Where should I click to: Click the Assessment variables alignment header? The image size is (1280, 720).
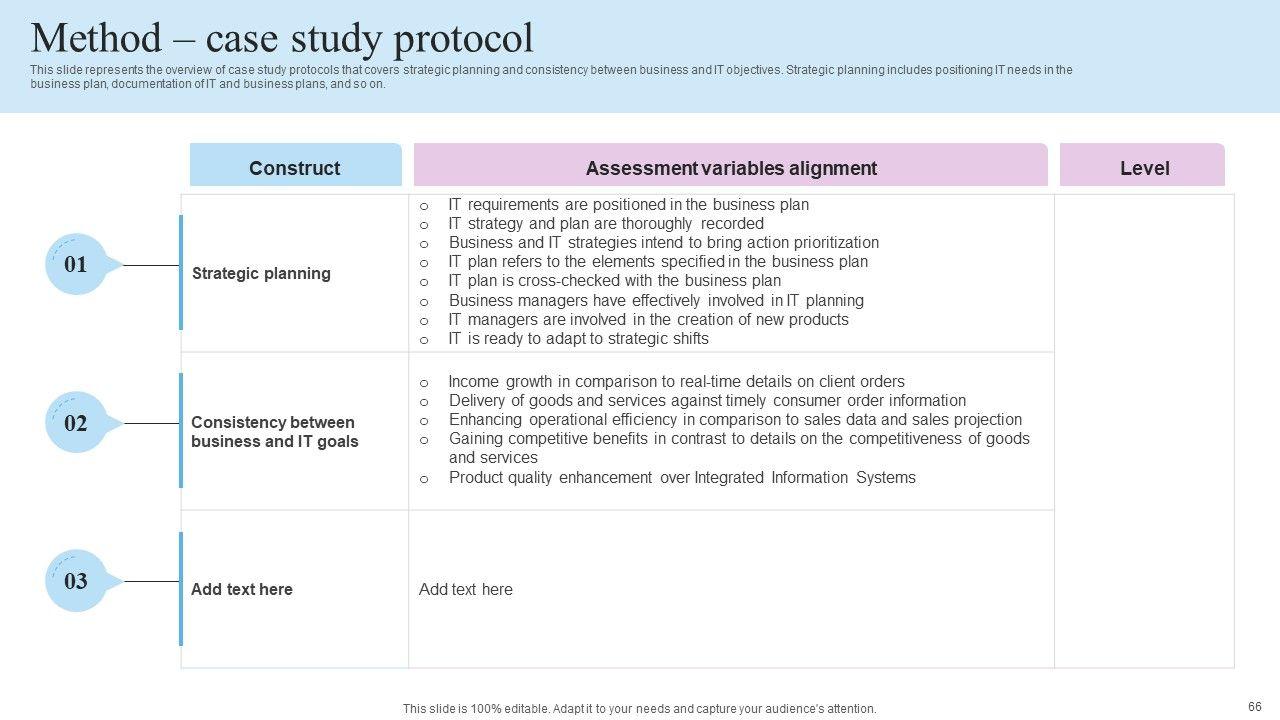point(731,168)
